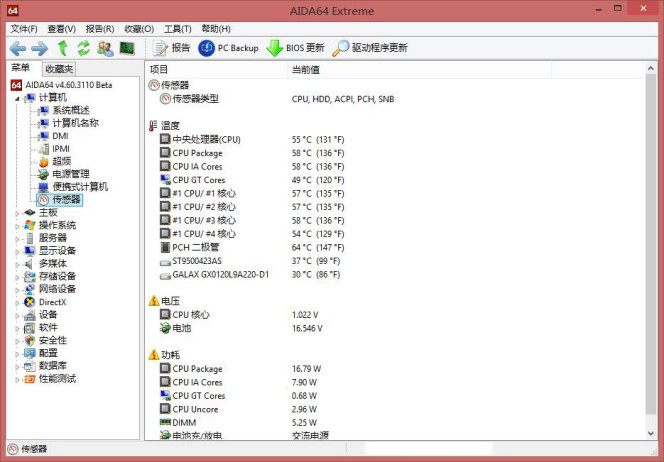The width and height of the screenshot is (664, 462).
Task: Expand the 服务器 tree node
Action: click(17, 239)
